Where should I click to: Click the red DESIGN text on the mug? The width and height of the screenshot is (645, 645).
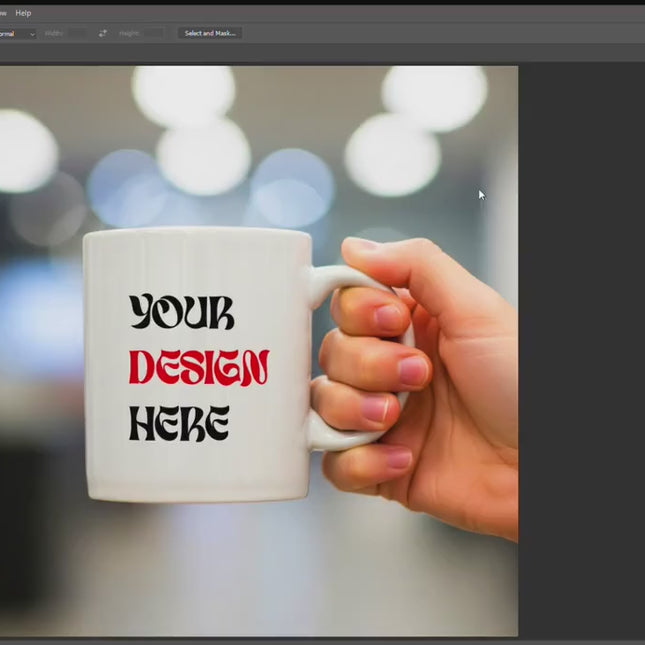pyautogui.click(x=199, y=367)
